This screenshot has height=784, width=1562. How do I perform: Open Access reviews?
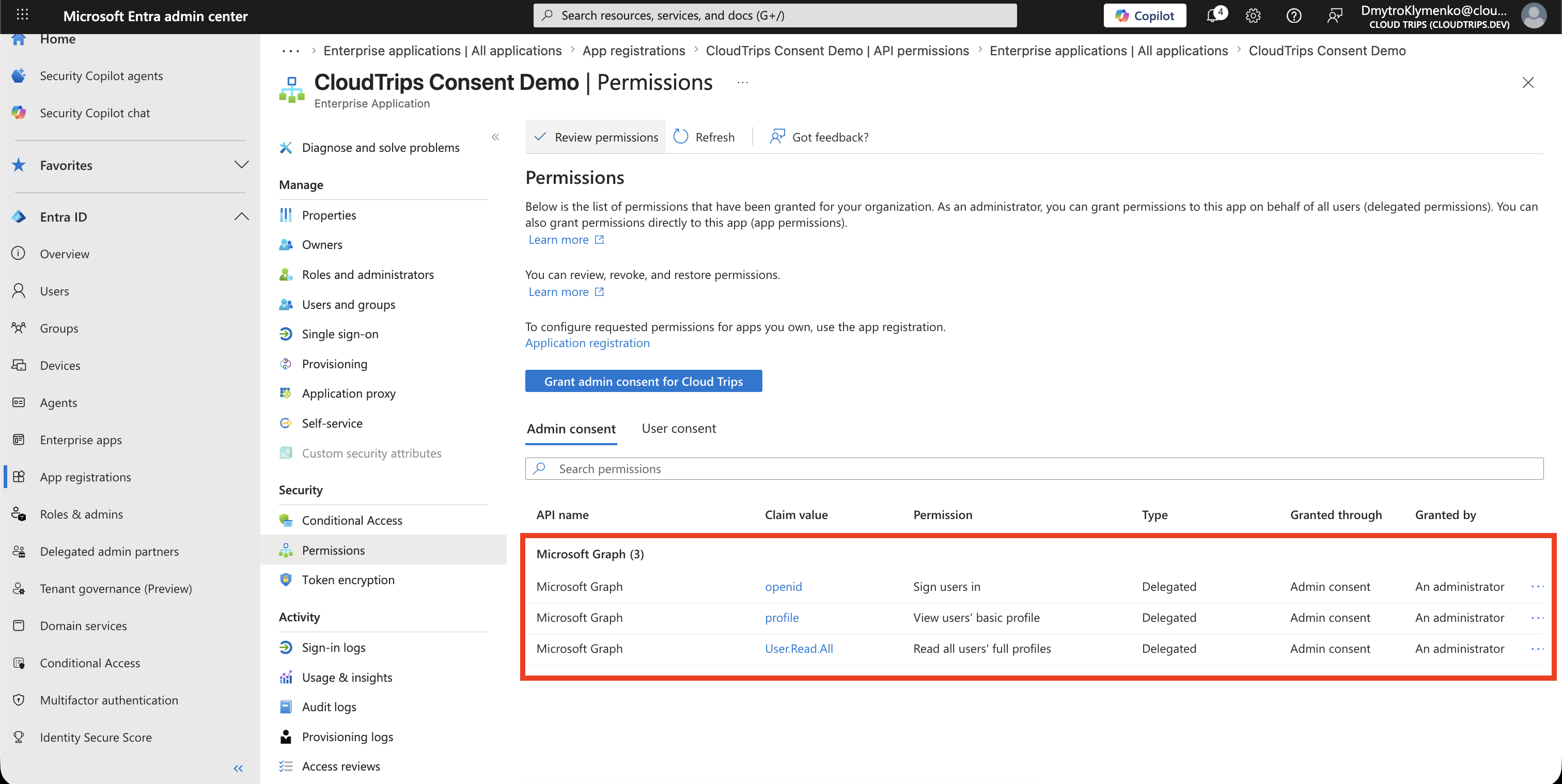341,766
